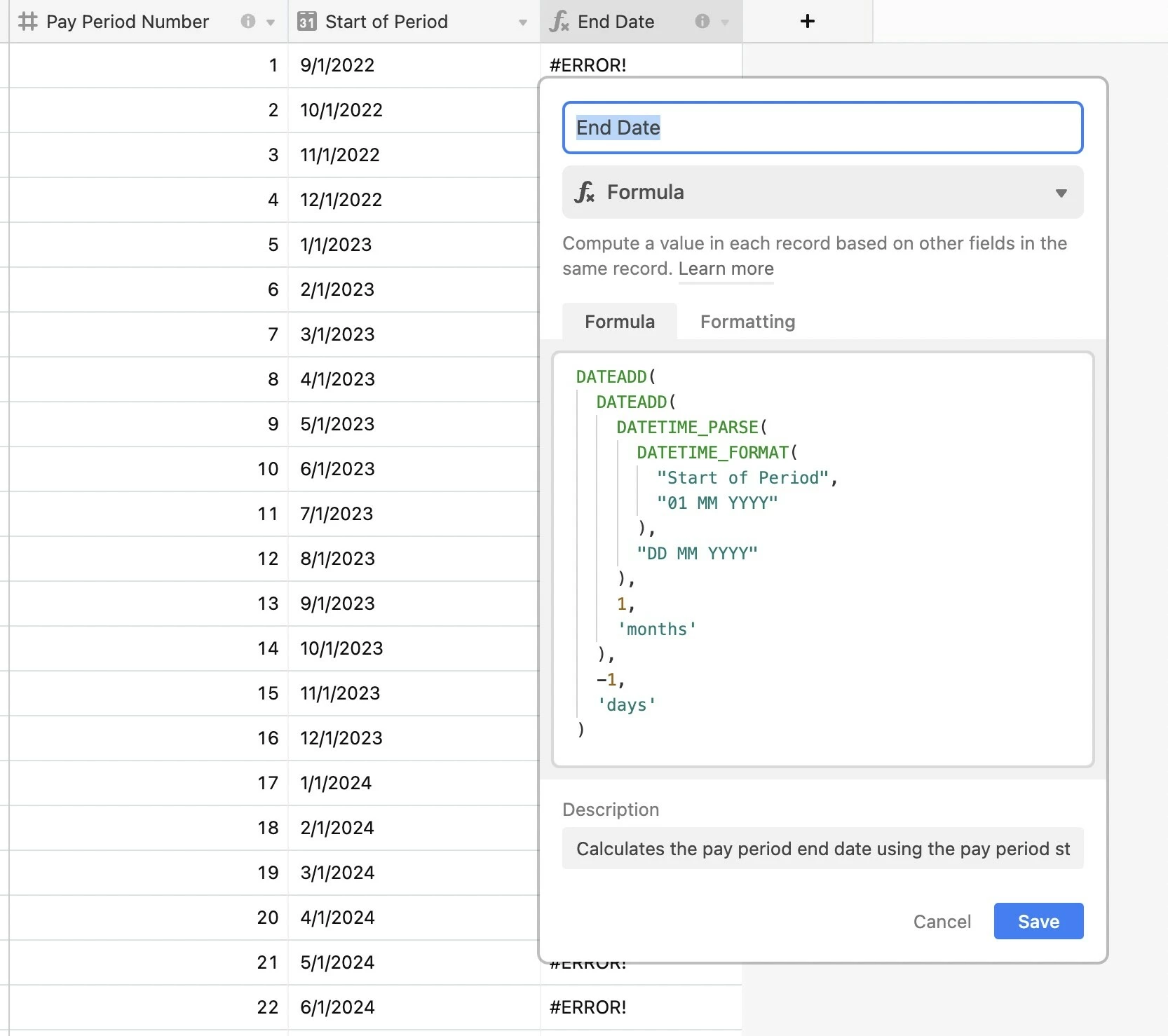
Task: Select the 1/1/2024 start date cell
Action: click(414, 783)
